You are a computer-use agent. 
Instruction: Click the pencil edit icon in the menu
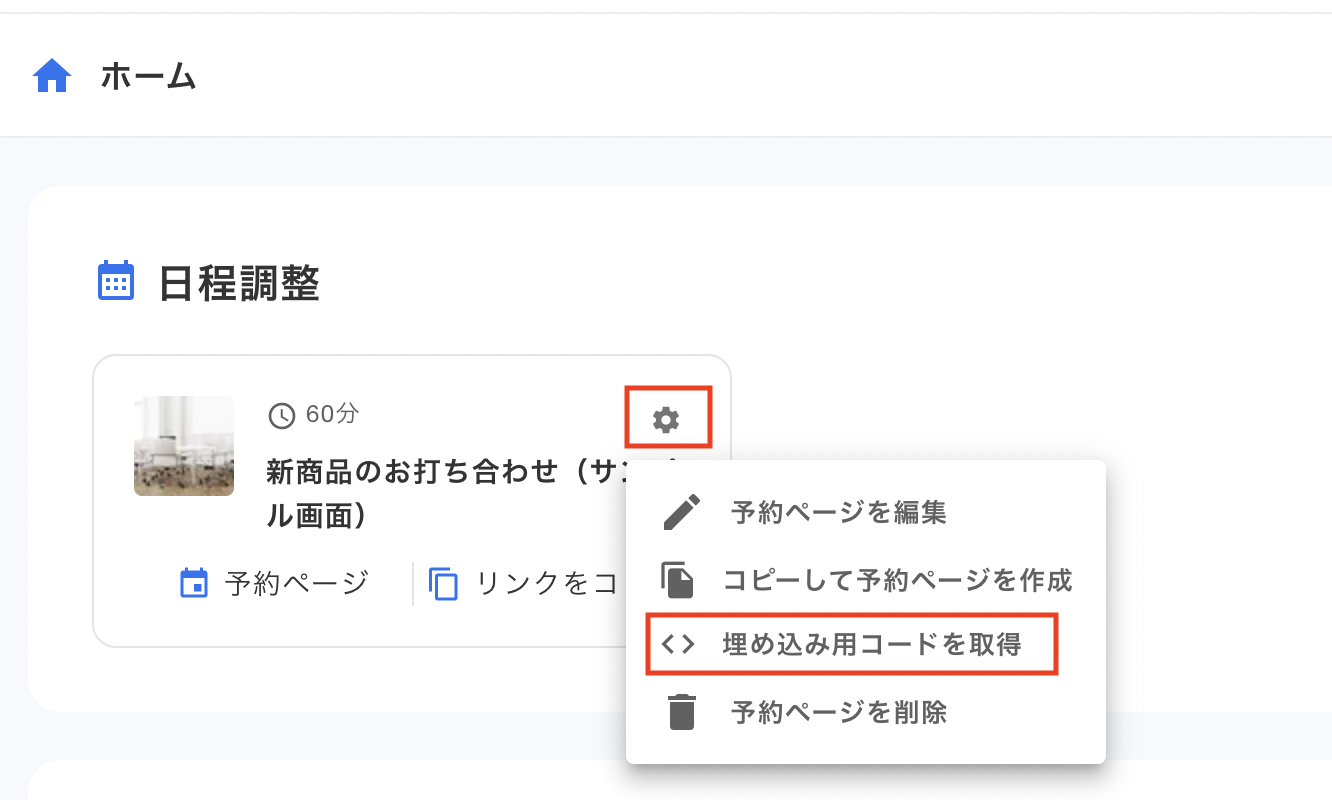pos(682,513)
